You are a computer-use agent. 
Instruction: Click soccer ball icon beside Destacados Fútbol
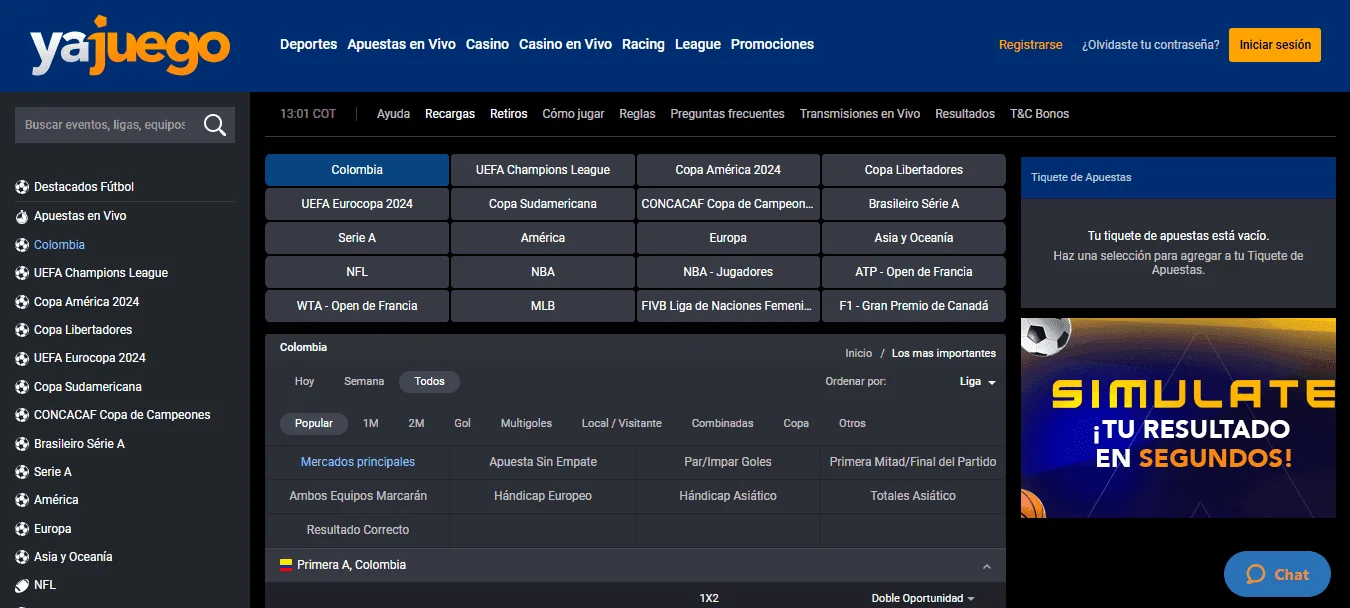coord(22,187)
